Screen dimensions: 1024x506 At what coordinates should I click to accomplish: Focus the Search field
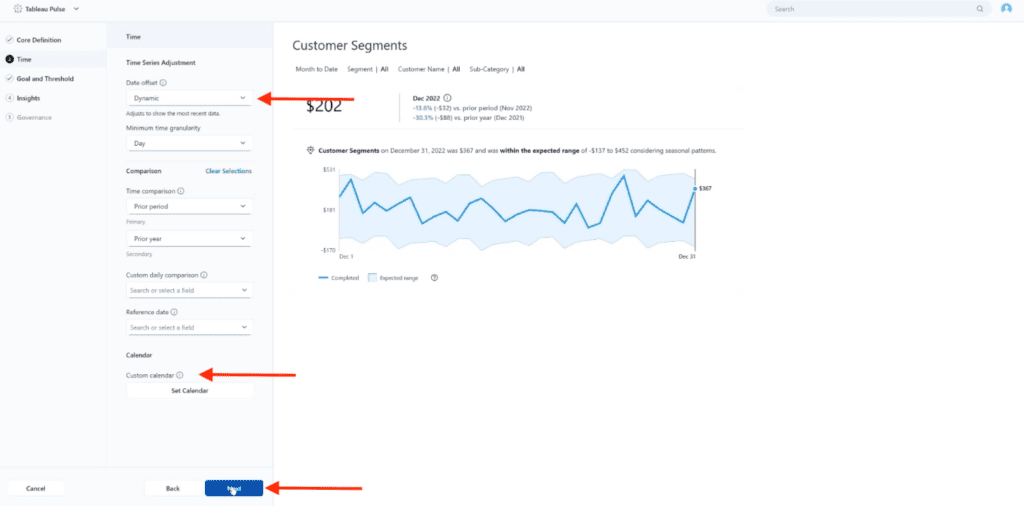(878, 9)
